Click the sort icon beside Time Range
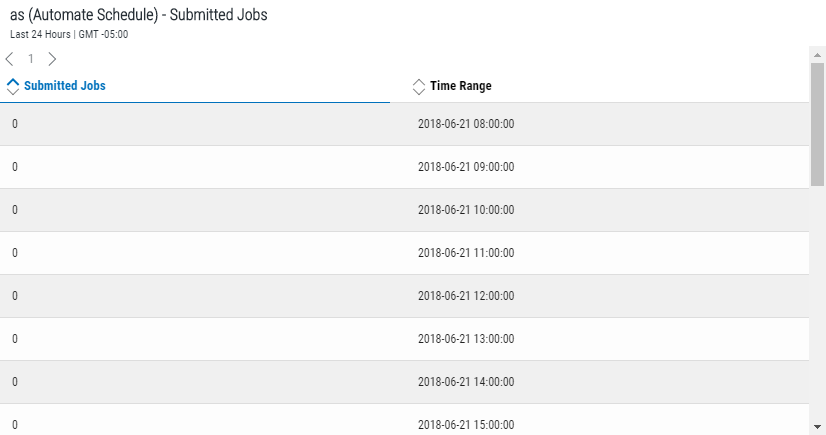This screenshot has width=826, height=435. pyautogui.click(x=419, y=86)
